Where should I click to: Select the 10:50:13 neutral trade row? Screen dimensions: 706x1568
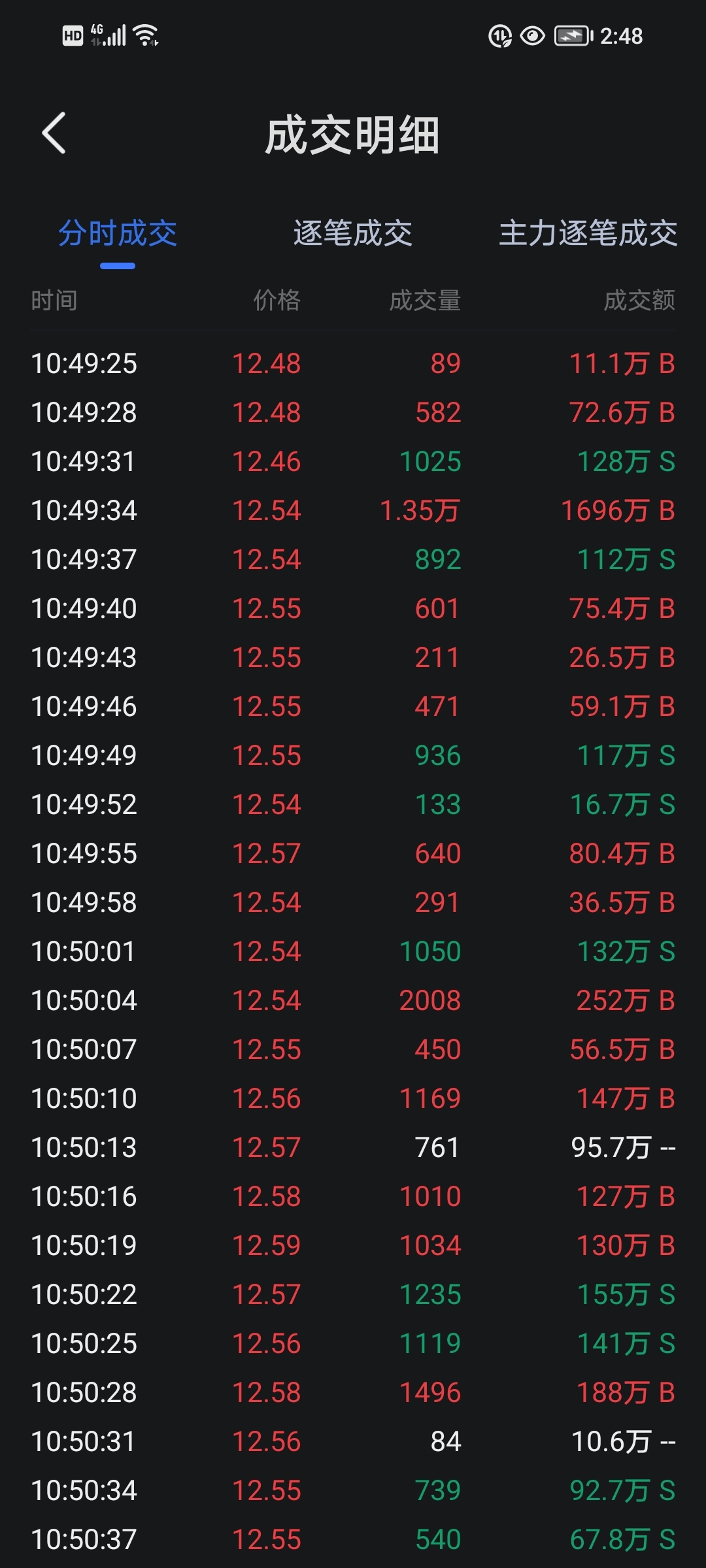coord(353,1147)
